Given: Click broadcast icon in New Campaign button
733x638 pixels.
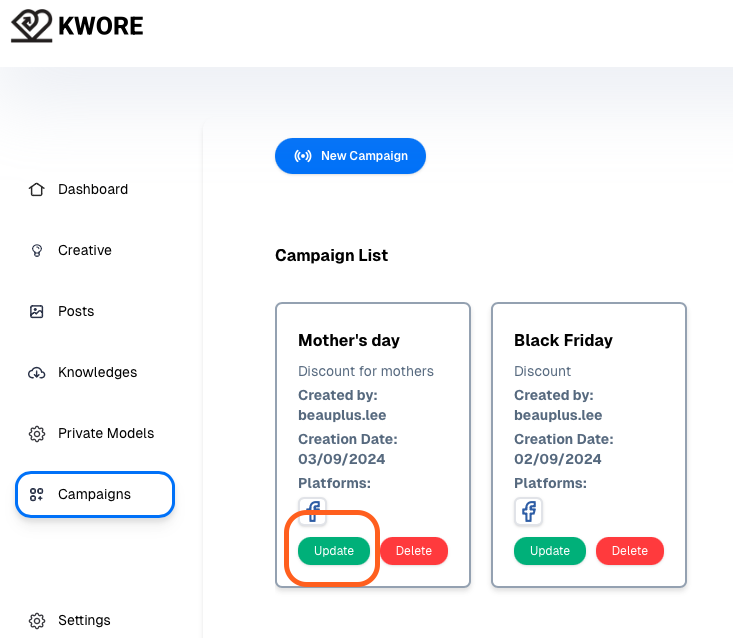Looking at the screenshot, I should (302, 156).
